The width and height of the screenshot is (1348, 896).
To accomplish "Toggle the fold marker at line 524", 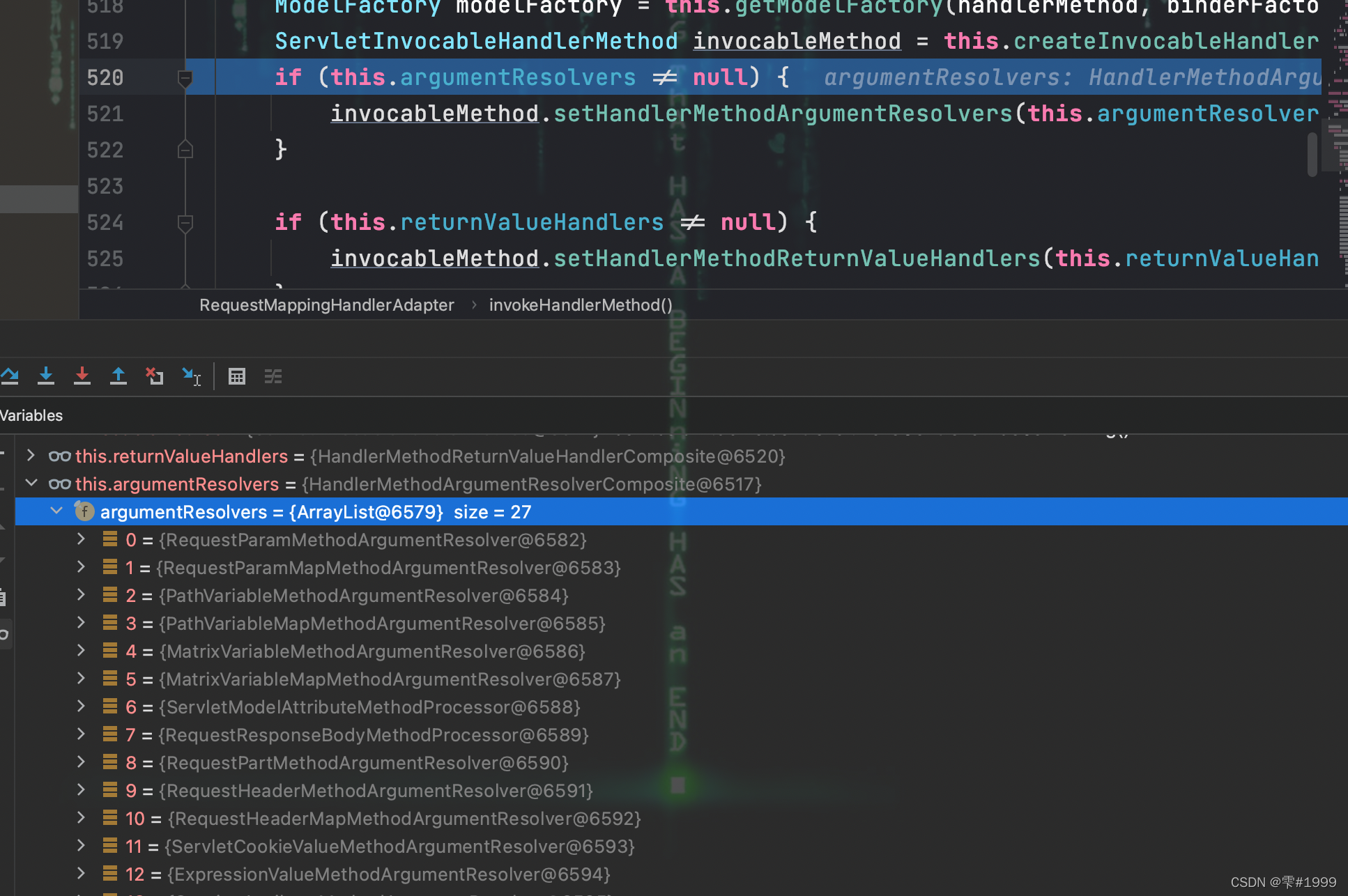I will [x=185, y=223].
